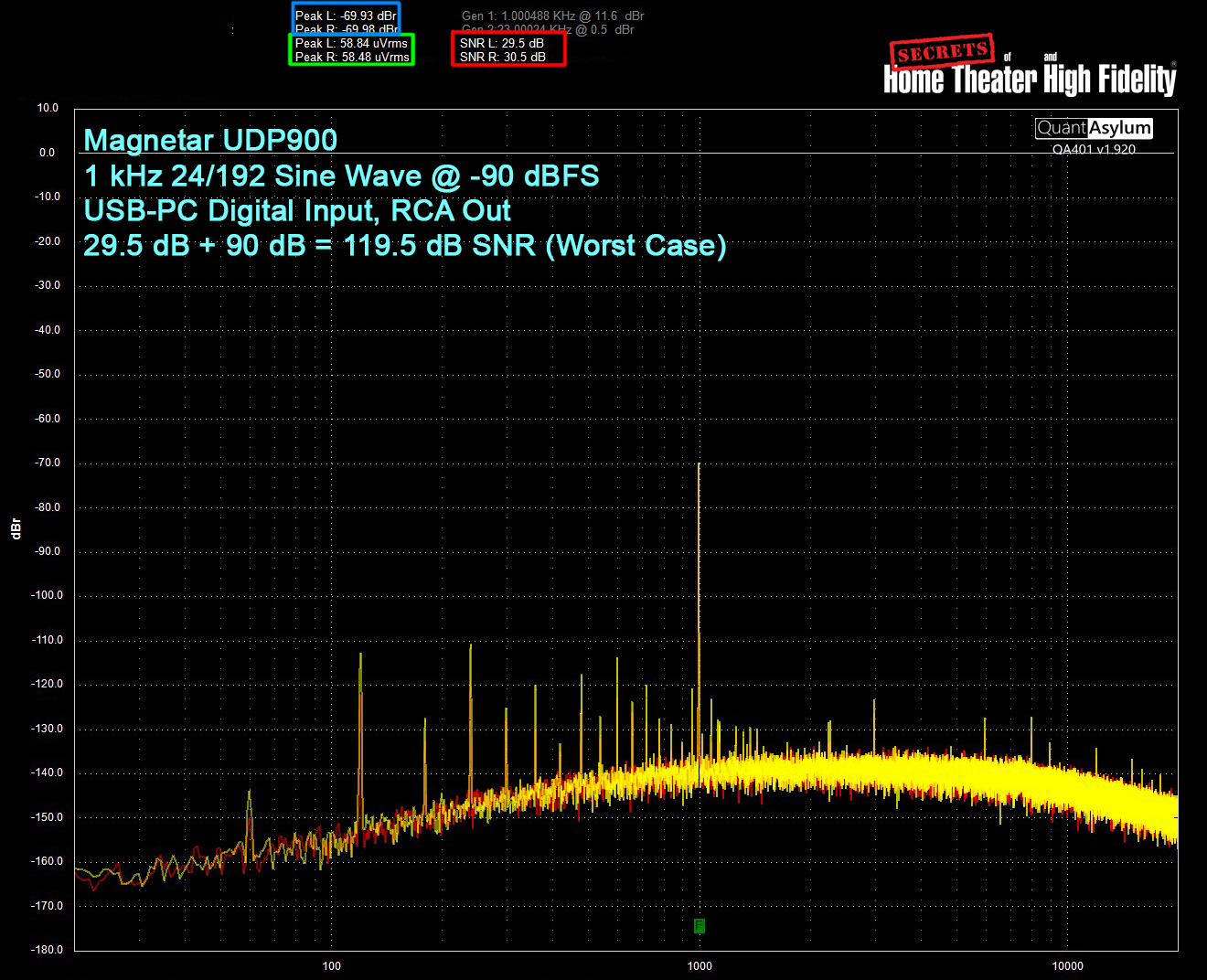Image resolution: width=1207 pixels, height=980 pixels.
Task: Click the -140.0 y-axis value
Action: [x=46, y=772]
